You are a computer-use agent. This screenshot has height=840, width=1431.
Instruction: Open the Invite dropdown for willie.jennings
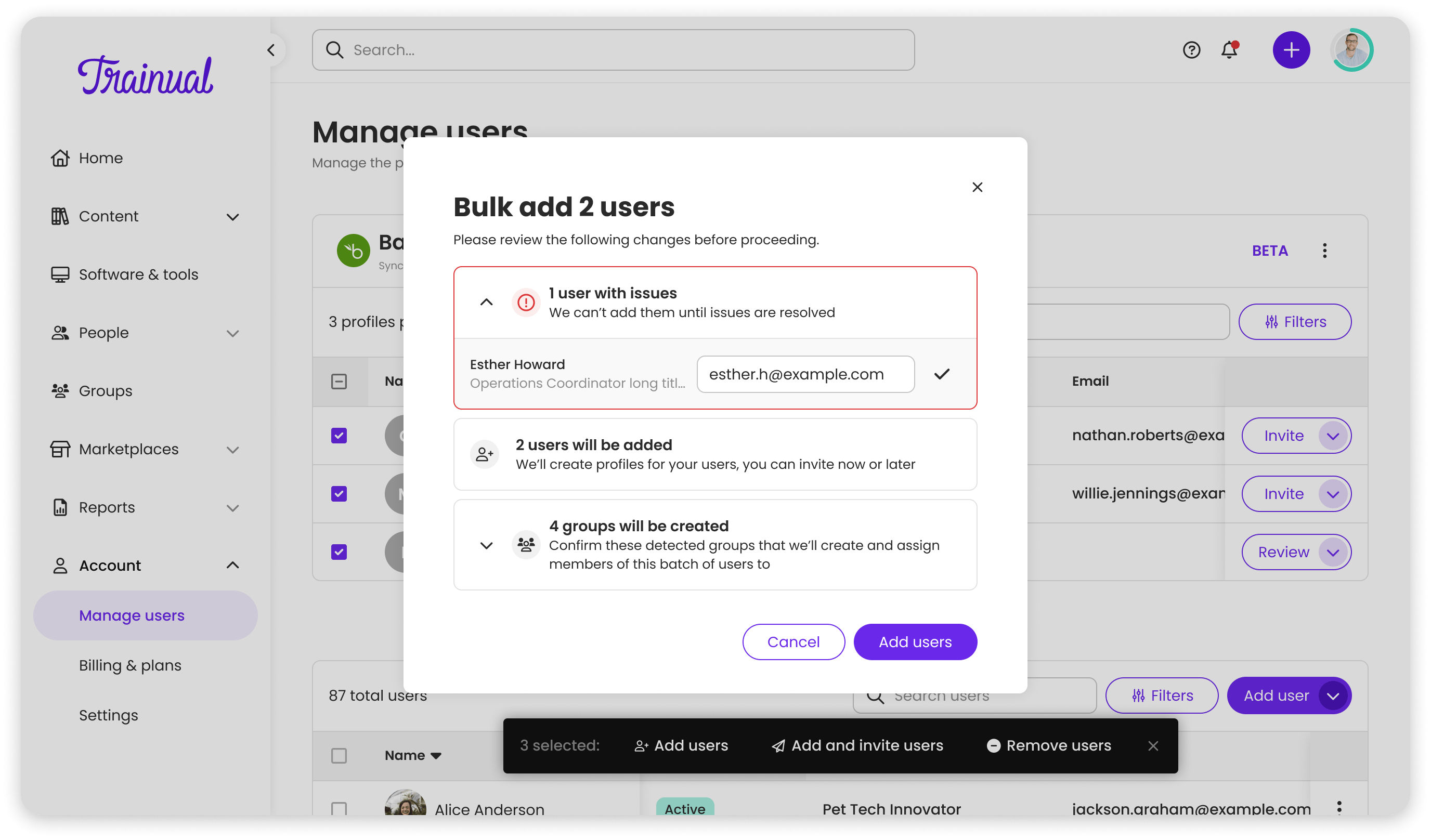[x=1333, y=494]
